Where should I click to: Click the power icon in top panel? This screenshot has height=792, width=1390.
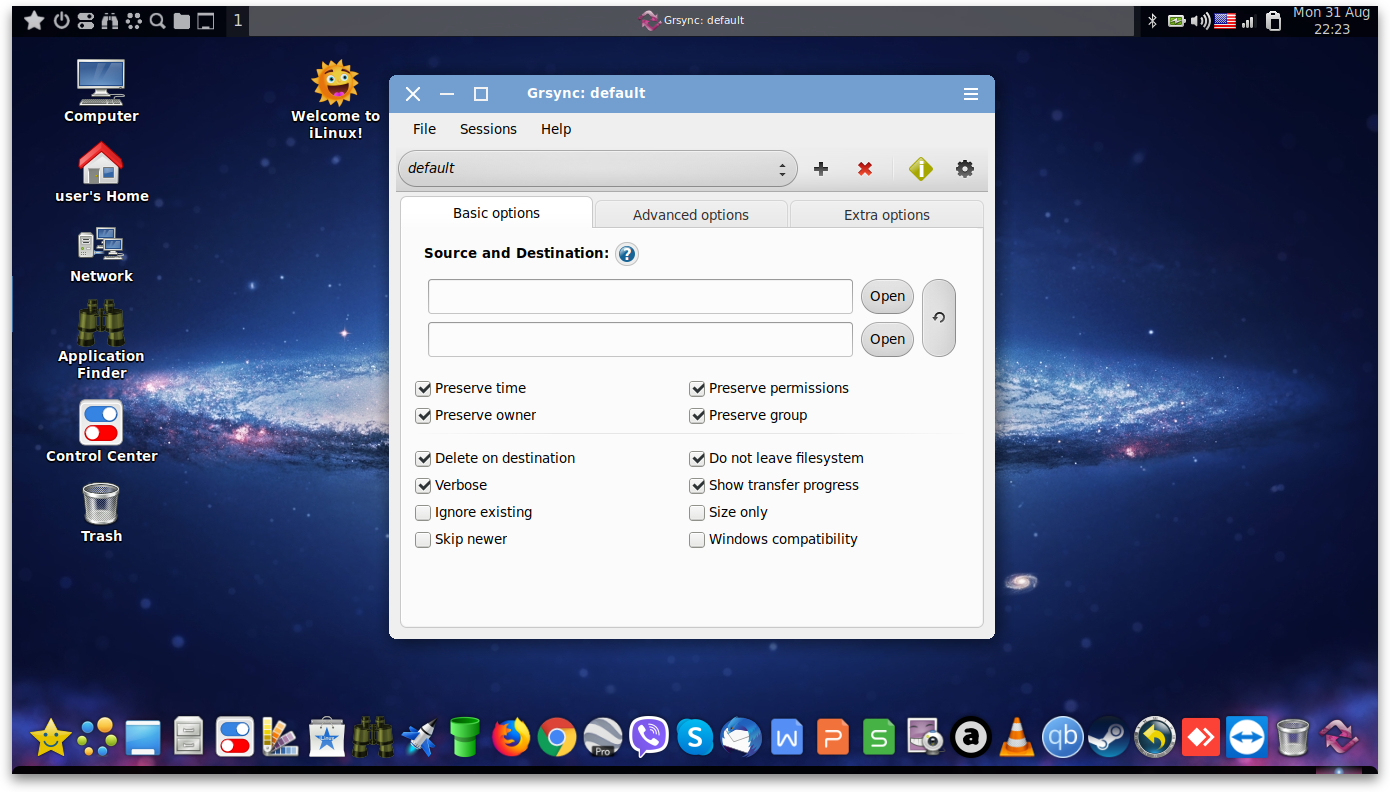pos(61,20)
